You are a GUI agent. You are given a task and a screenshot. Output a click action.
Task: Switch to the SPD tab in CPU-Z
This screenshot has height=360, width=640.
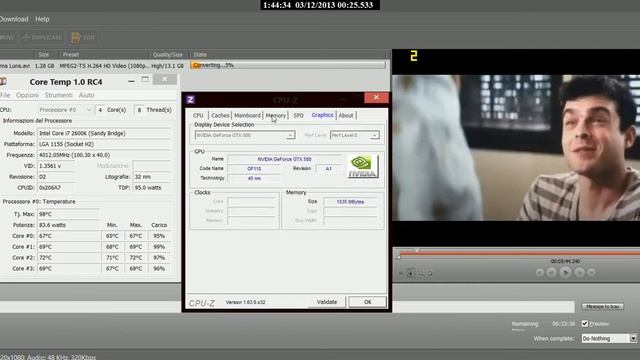[x=298, y=116]
